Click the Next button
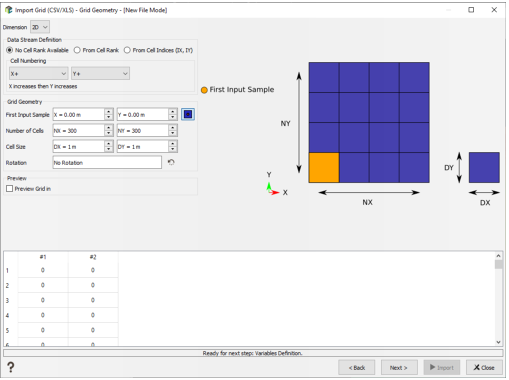The width and height of the screenshot is (509, 380). click(399, 368)
